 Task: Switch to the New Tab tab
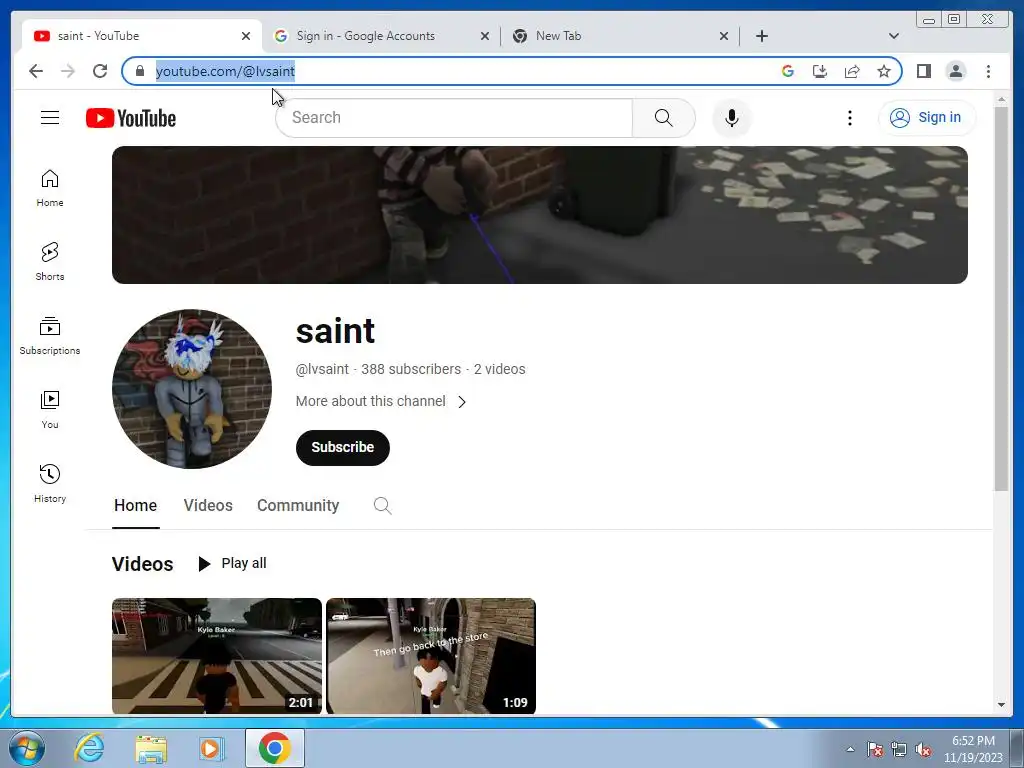coord(620,36)
